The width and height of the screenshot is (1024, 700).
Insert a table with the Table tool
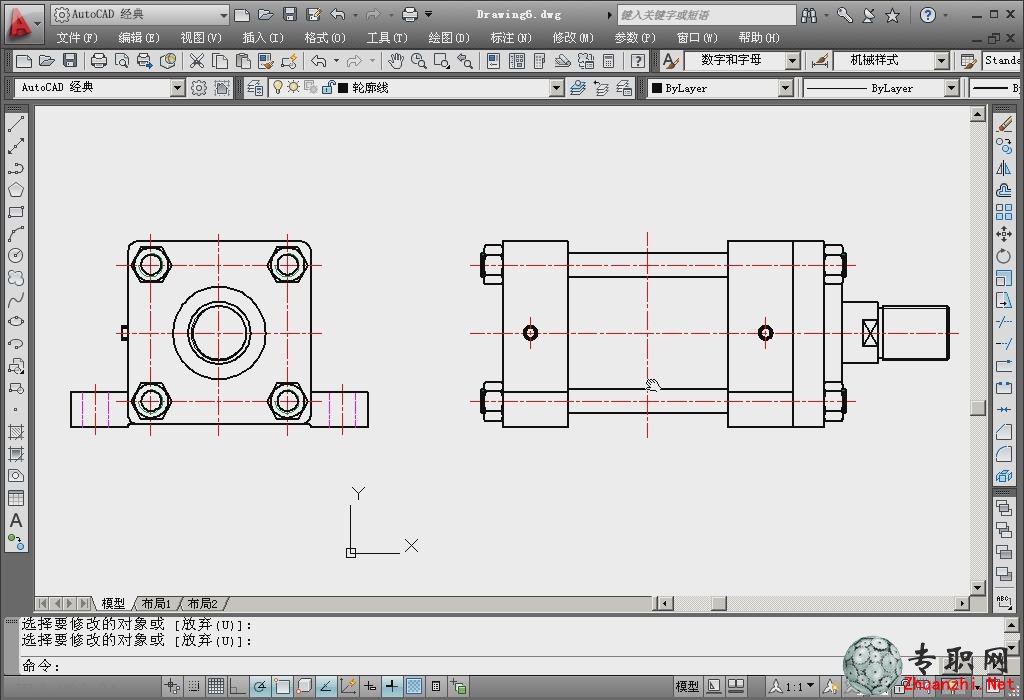(16, 498)
